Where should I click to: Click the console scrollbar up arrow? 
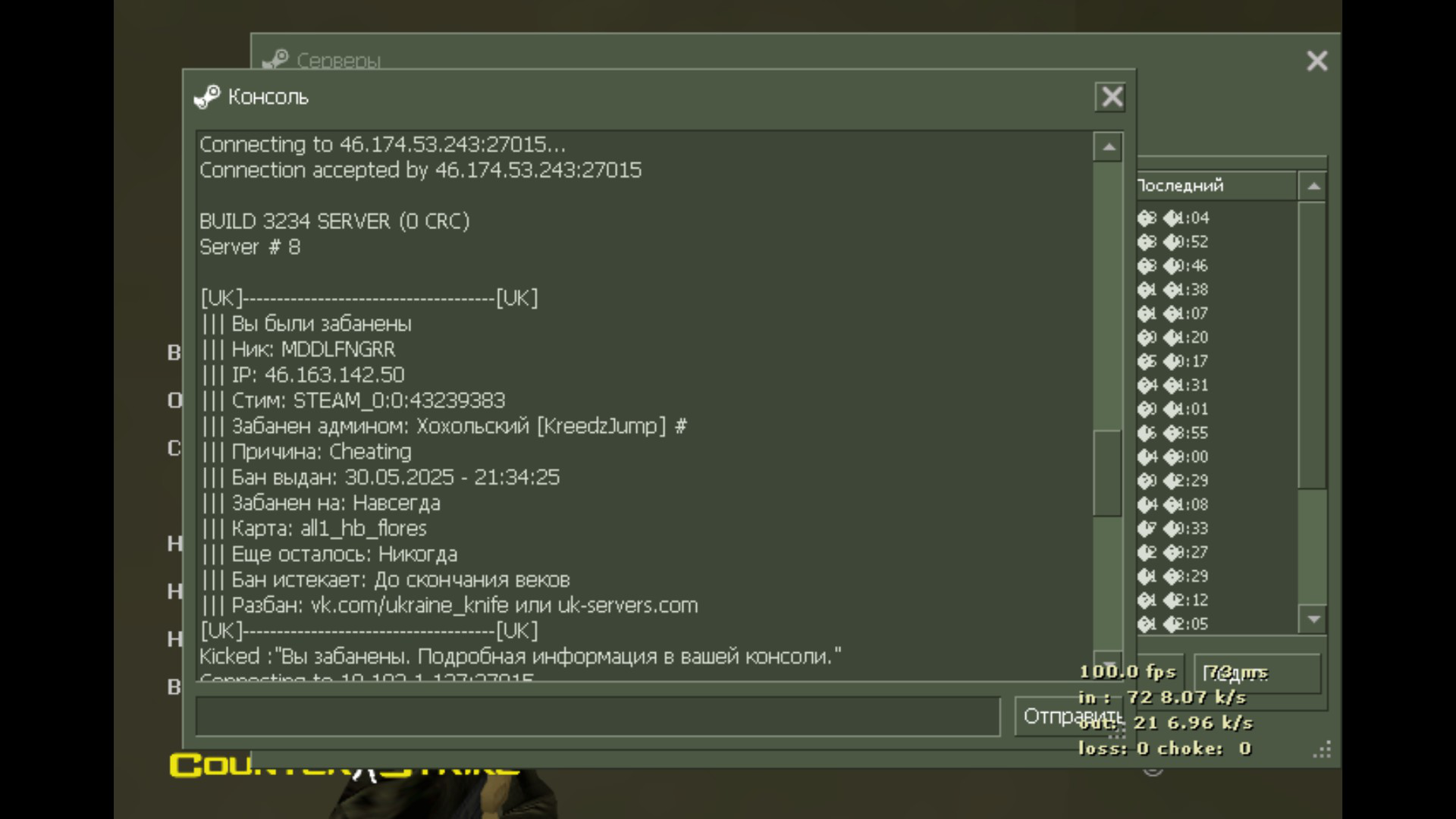1108,147
